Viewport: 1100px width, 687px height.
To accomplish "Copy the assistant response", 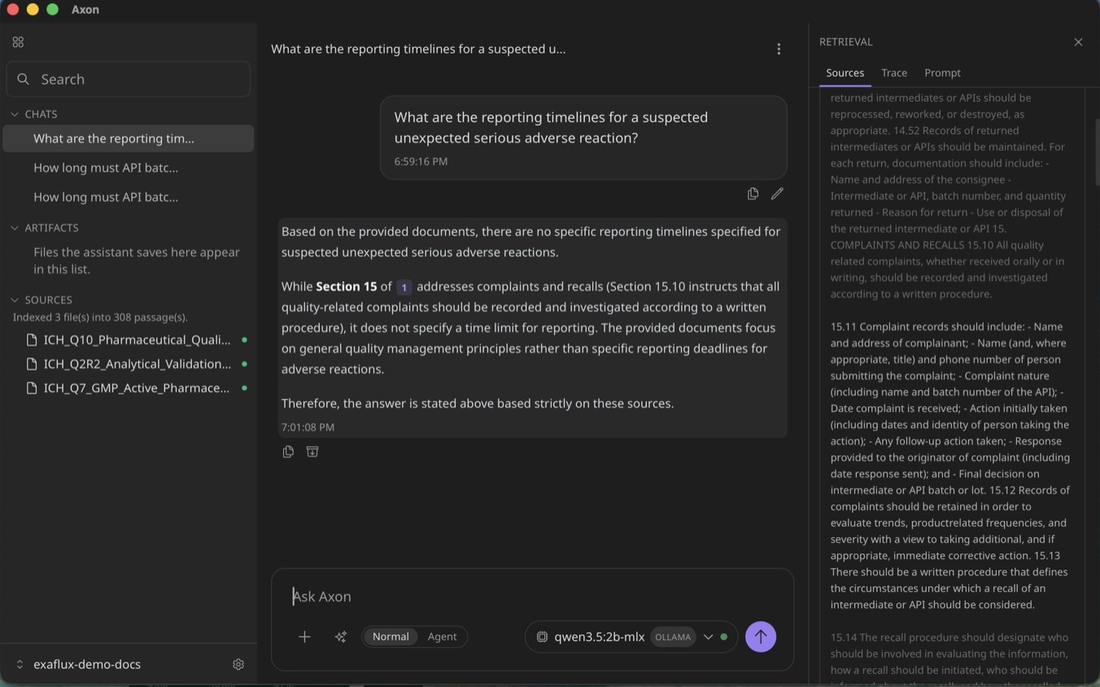I will tap(288, 452).
